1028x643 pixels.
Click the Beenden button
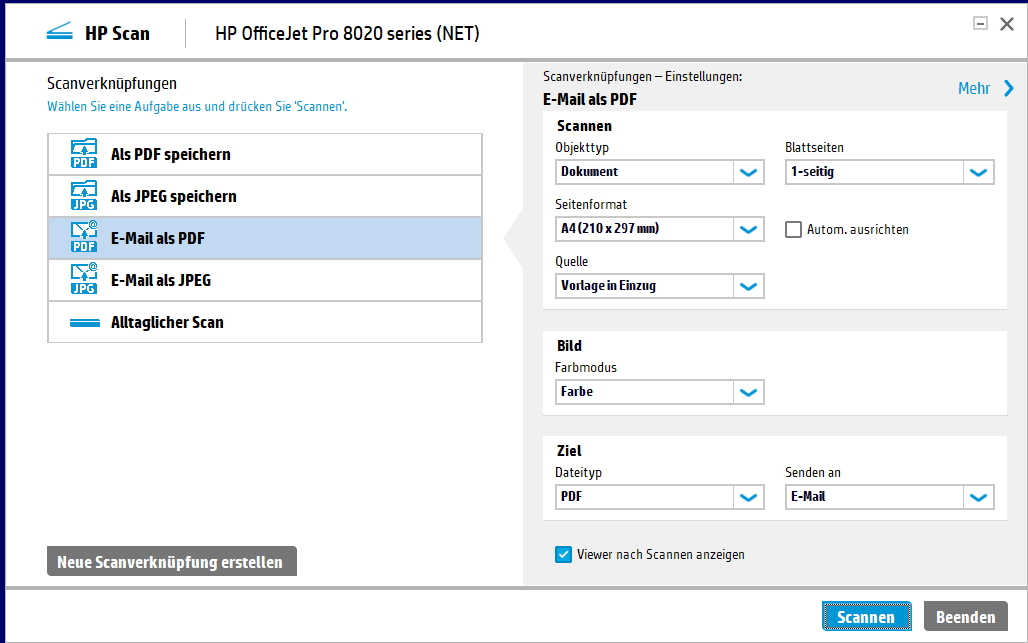point(965,617)
